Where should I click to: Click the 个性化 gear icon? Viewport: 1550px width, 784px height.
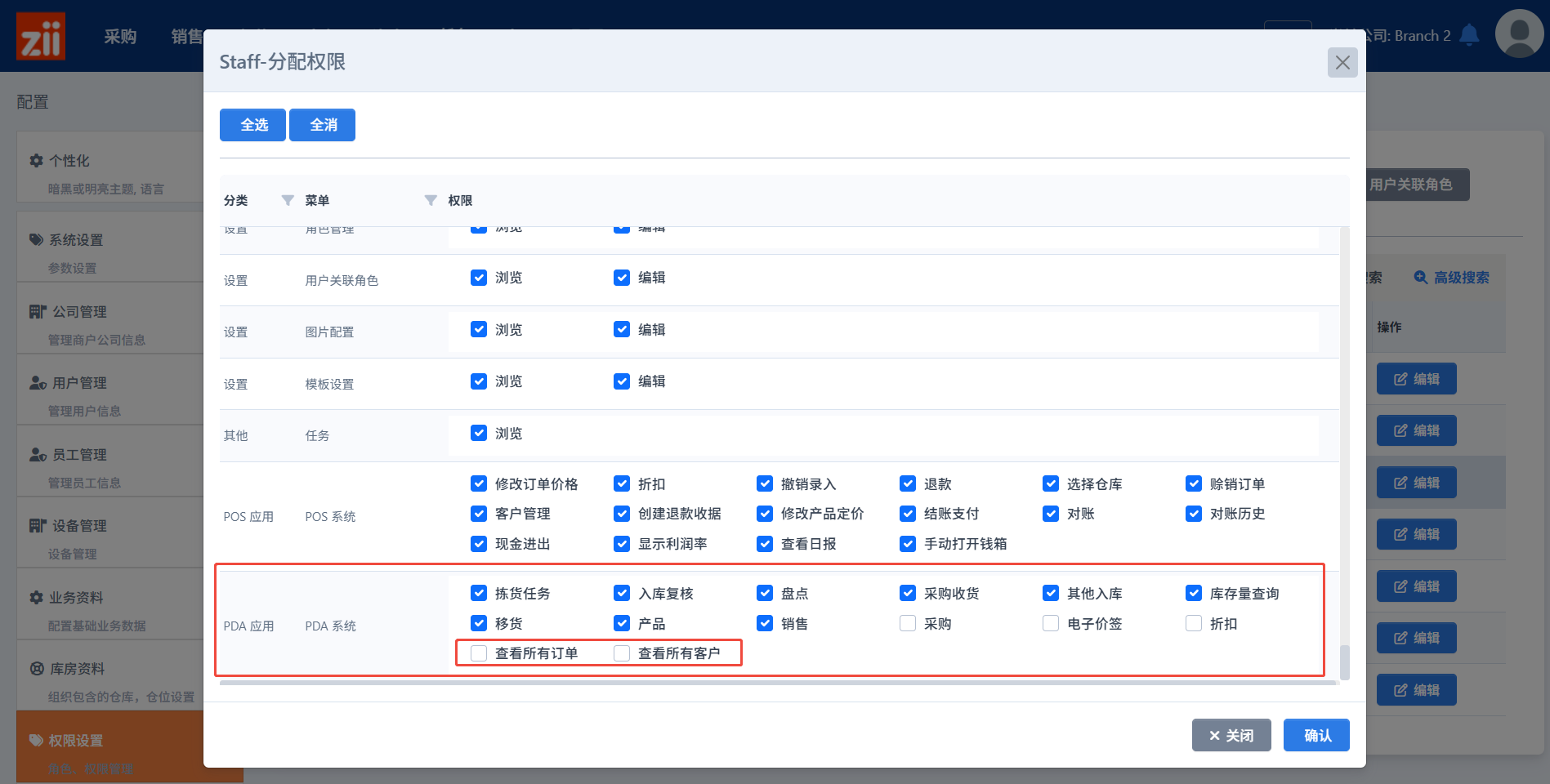37,161
